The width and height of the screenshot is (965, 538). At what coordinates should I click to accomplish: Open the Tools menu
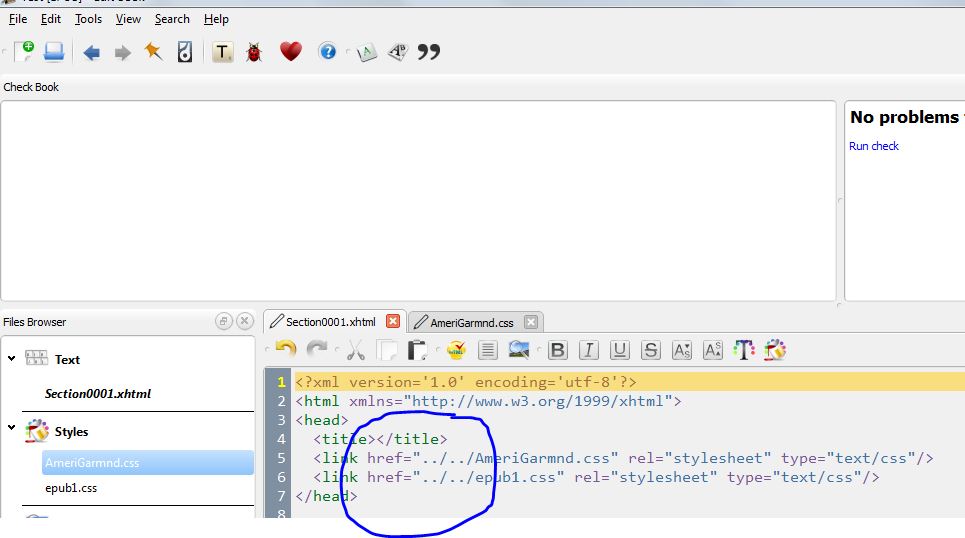tap(88, 19)
